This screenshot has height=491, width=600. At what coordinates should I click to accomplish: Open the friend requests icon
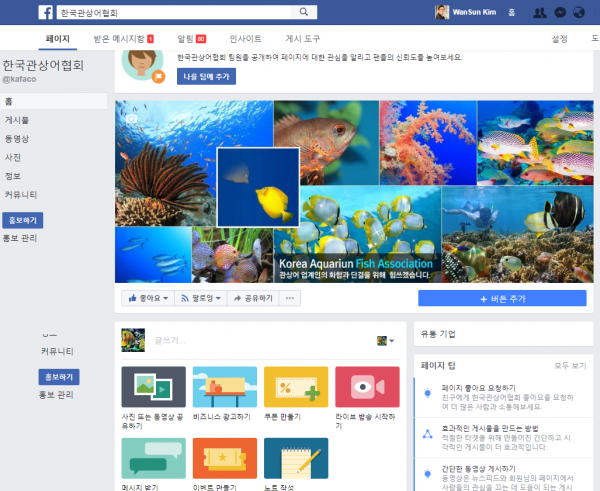[540, 12]
